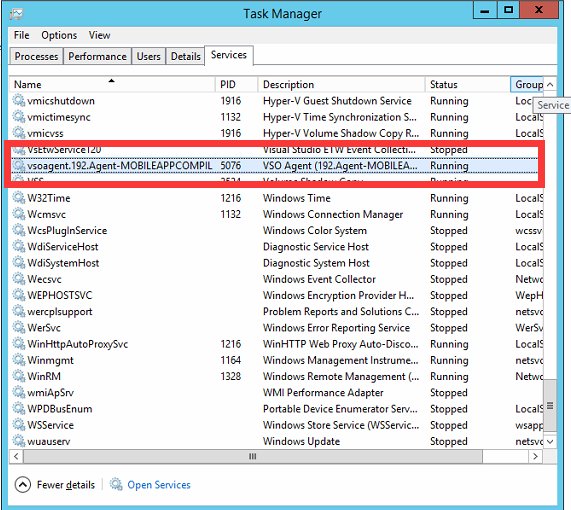571x510 pixels.
Task: Open the Options menu
Action: pyautogui.click(x=59, y=35)
